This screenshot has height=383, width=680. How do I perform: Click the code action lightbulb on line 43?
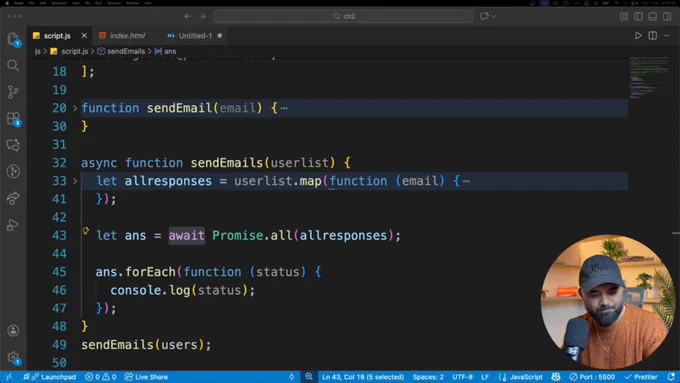tap(86, 231)
